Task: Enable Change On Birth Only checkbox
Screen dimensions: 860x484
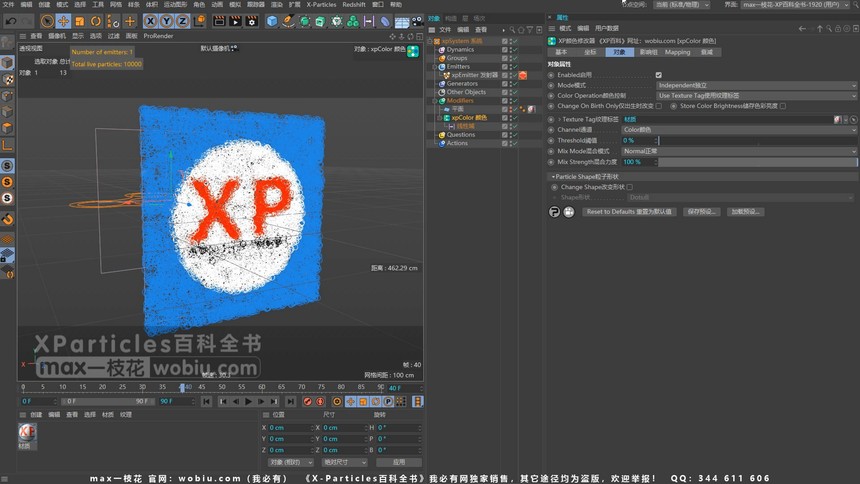Action: [659, 106]
